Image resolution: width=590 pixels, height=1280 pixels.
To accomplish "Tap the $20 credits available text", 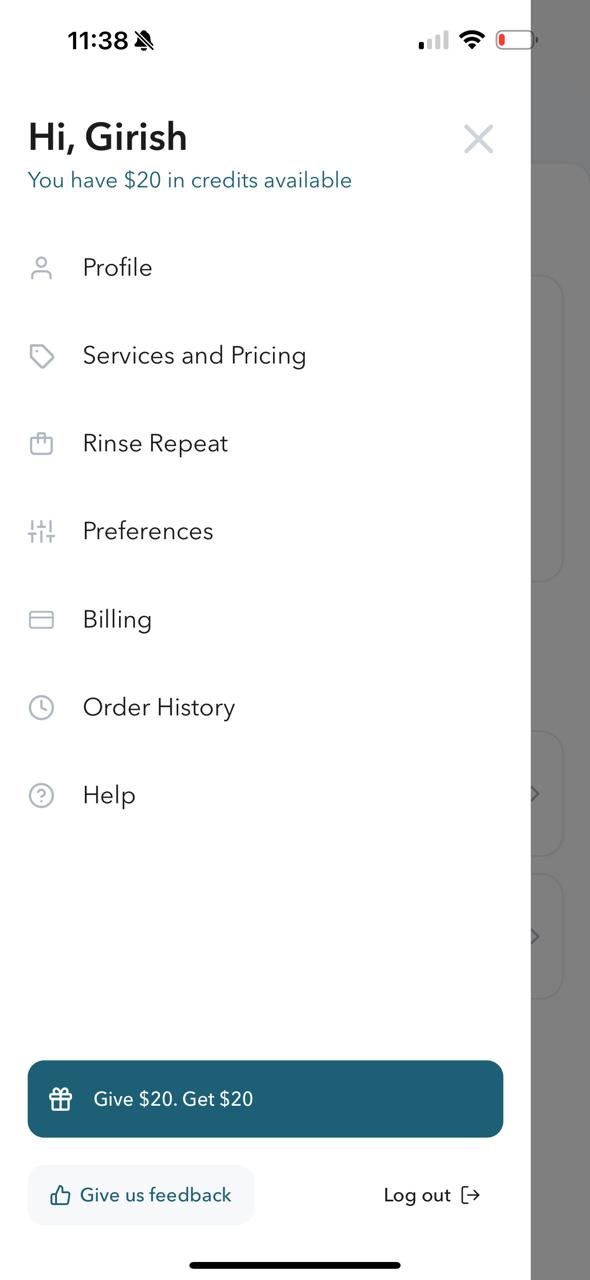I will tap(190, 180).
